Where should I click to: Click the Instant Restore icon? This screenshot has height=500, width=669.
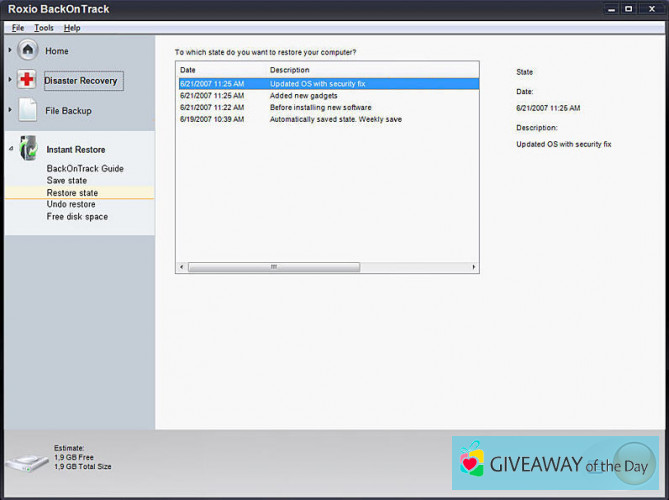coord(28,148)
